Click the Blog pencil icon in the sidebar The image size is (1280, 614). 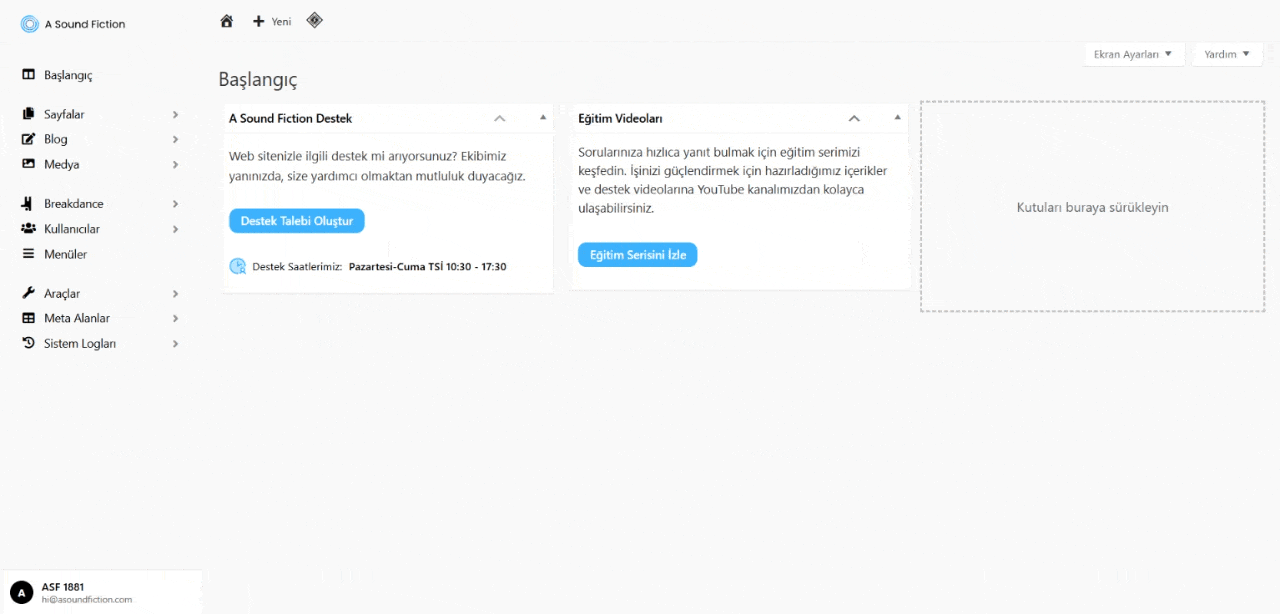pyautogui.click(x=28, y=139)
